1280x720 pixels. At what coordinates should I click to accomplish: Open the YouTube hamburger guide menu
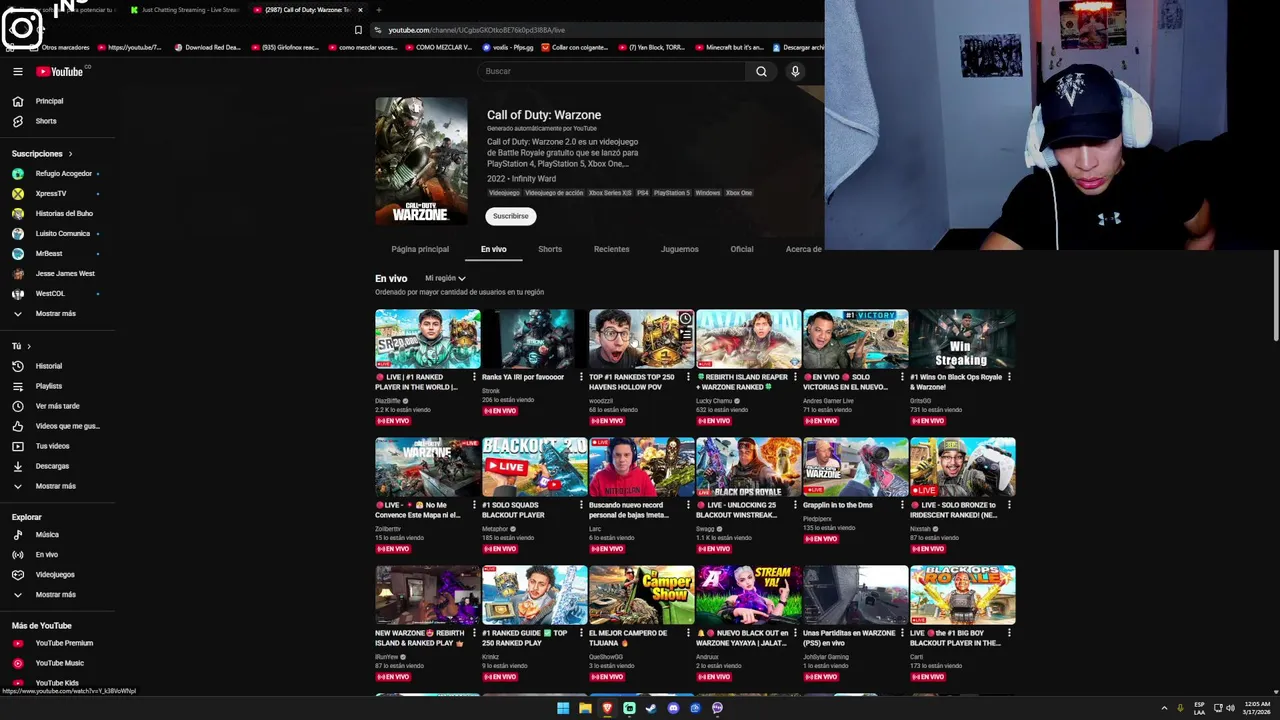(17, 71)
